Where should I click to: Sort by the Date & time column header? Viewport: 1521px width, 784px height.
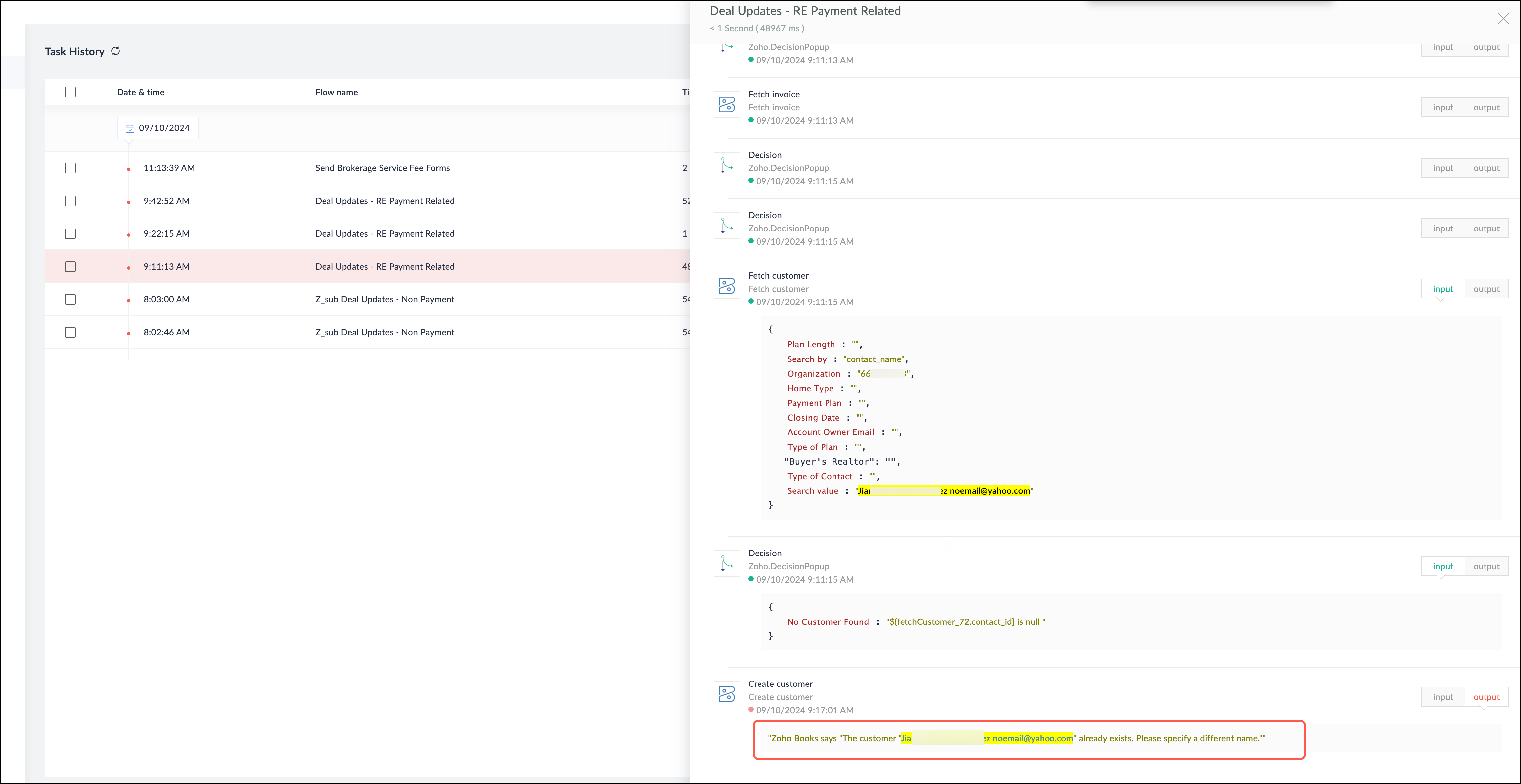[x=141, y=92]
